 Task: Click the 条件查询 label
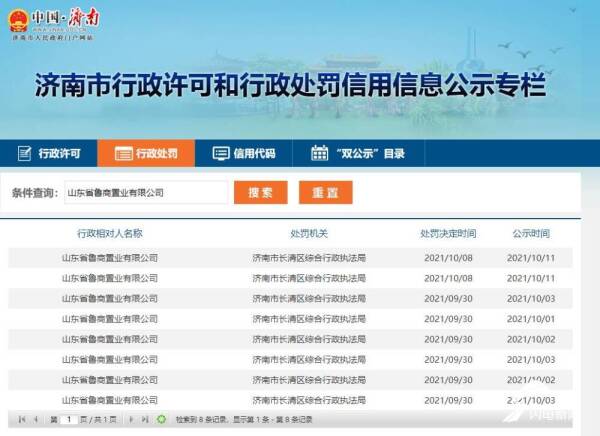coord(34,193)
